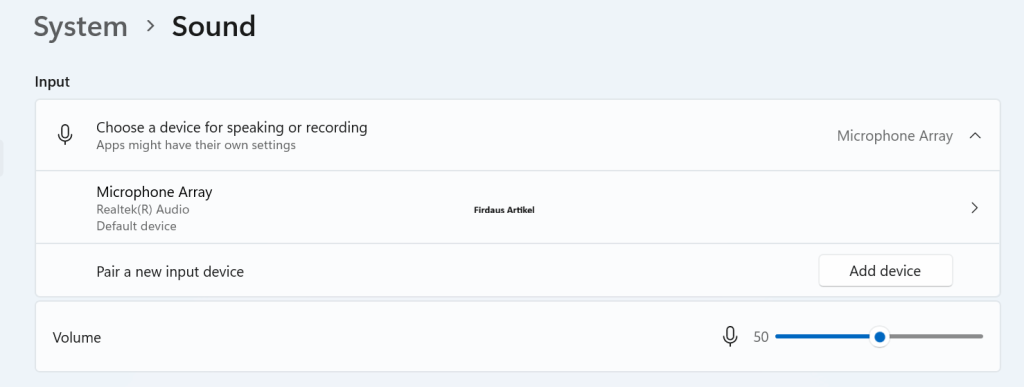This screenshot has height=387, width=1024.
Task: Click the Input section heading
Action: click(x=52, y=82)
